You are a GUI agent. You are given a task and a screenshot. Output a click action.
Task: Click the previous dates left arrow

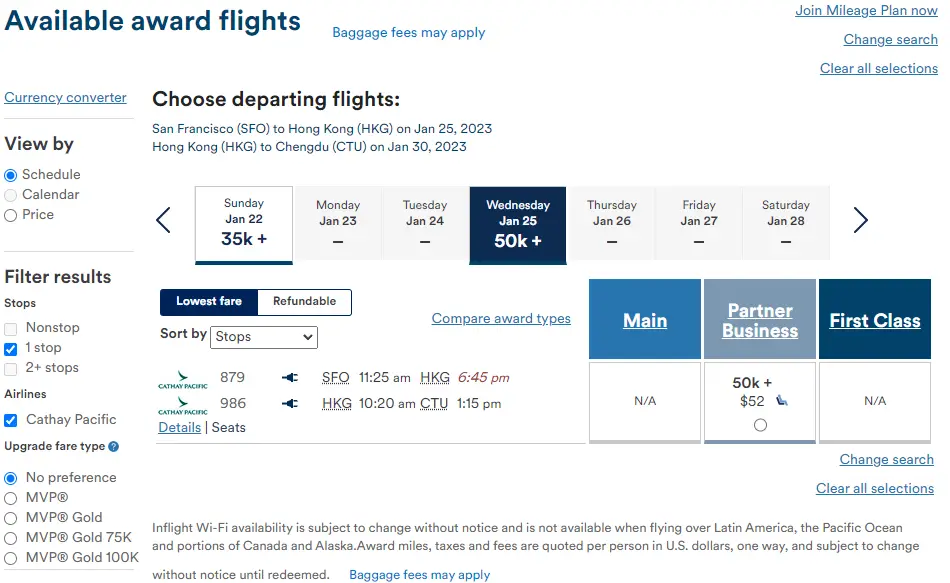[x=164, y=221]
